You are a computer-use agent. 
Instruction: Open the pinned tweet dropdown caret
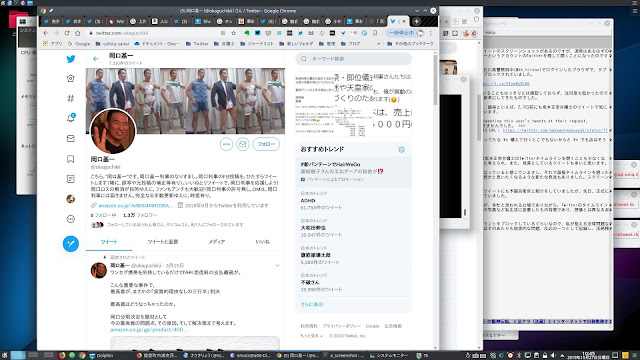[x=277, y=266]
